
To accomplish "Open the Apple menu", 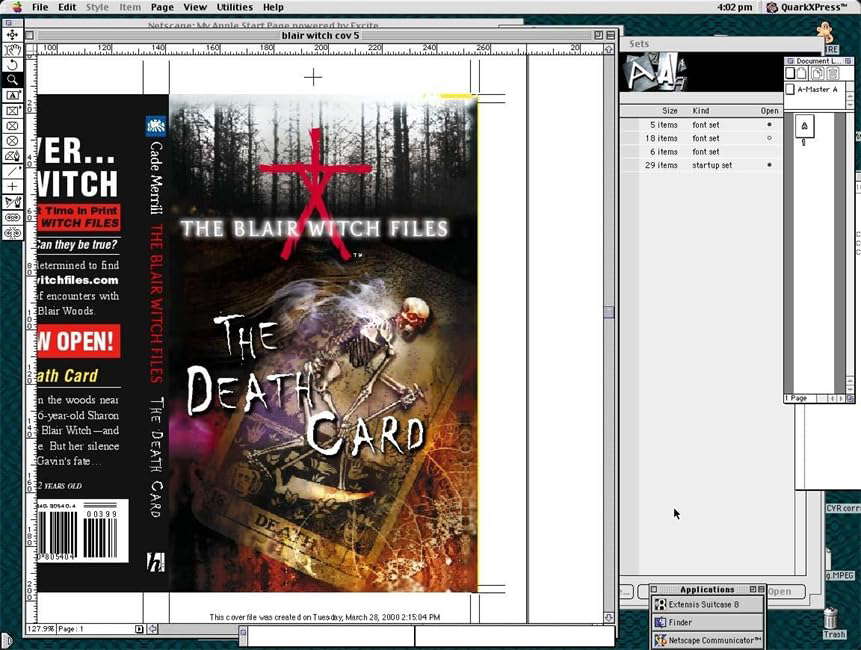I will 16,7.
